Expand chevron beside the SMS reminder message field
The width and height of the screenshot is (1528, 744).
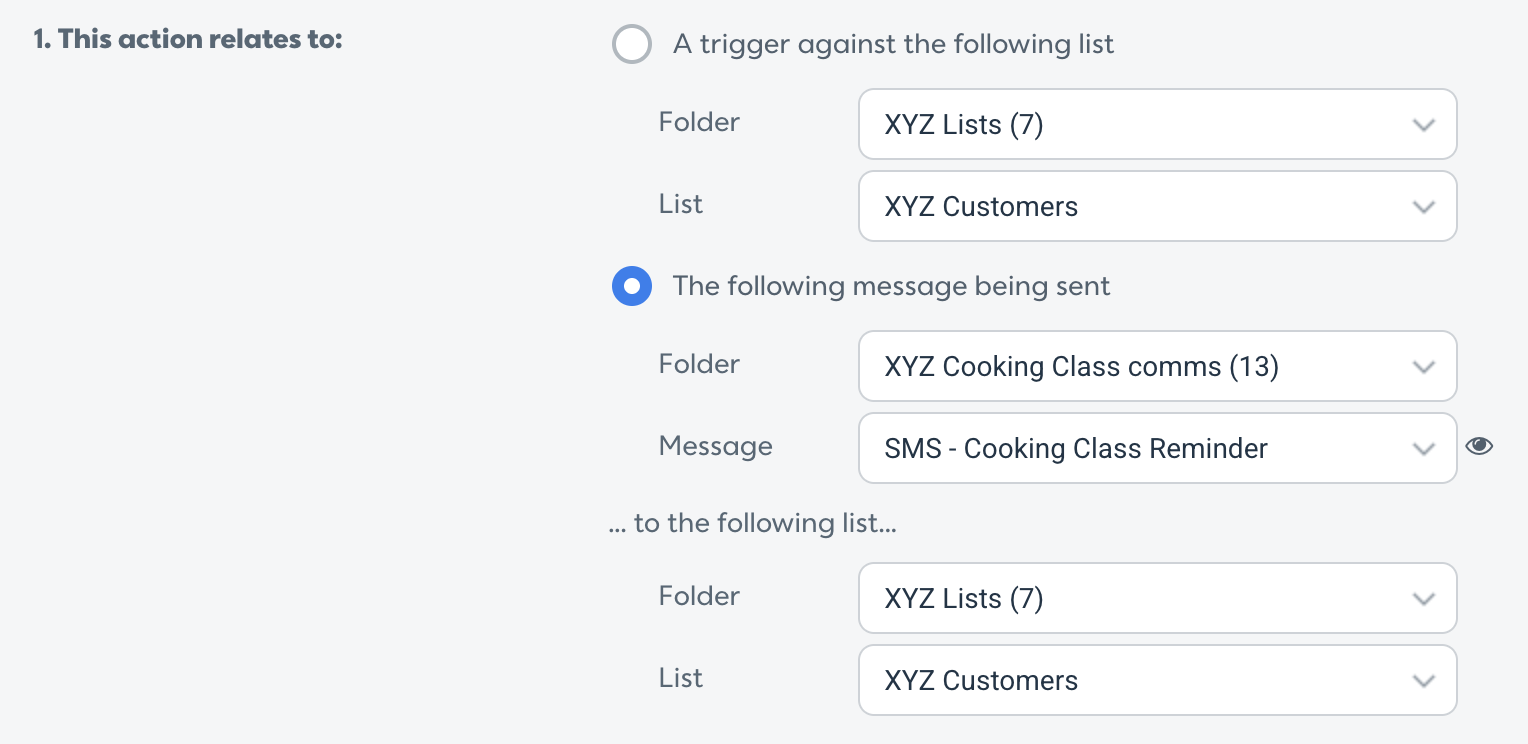click(x=1423, y=449)
